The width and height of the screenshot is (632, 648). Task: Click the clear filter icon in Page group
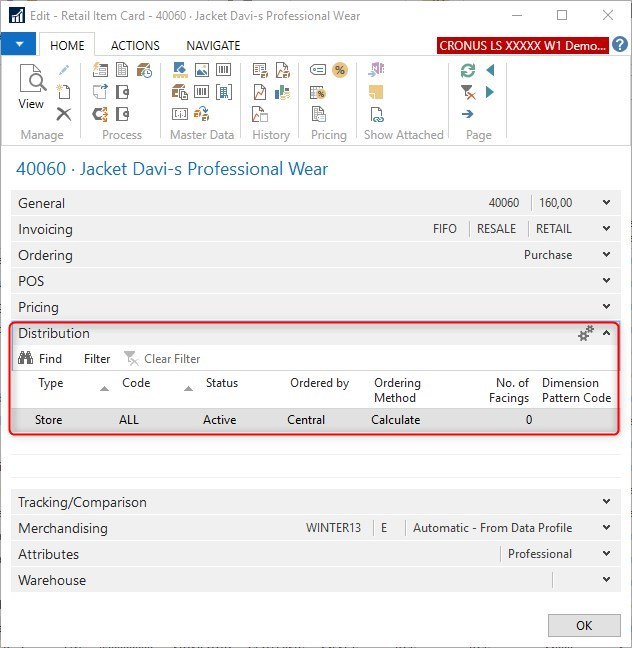tap(468, 92)
